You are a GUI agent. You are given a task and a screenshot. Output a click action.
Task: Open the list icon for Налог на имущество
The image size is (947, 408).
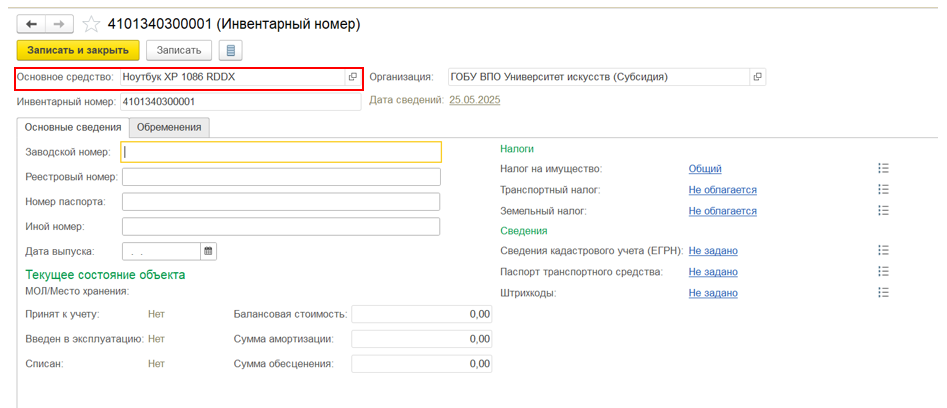click(884, 168)
